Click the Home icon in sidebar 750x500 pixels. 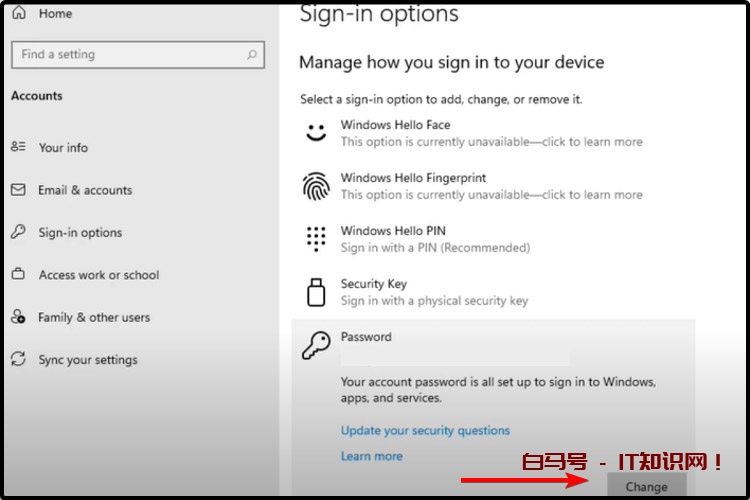[x=19, y=14]
